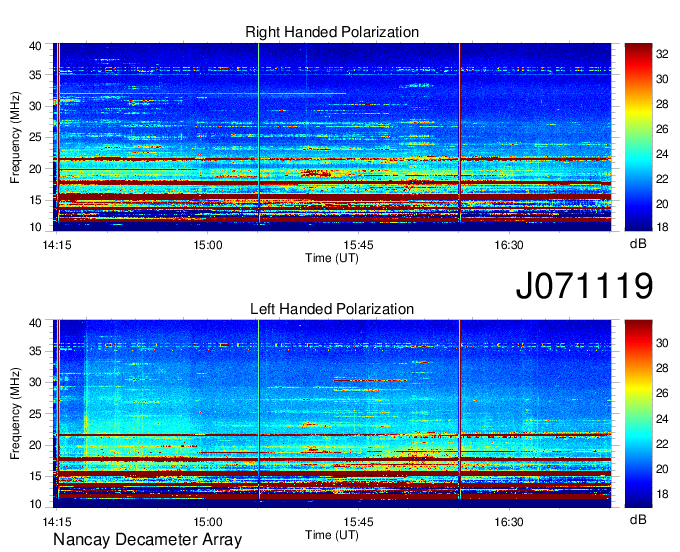This screenshot has height=552, width=680.
Task: Click the top spectrogram color bar
Action: pos(638,137)
